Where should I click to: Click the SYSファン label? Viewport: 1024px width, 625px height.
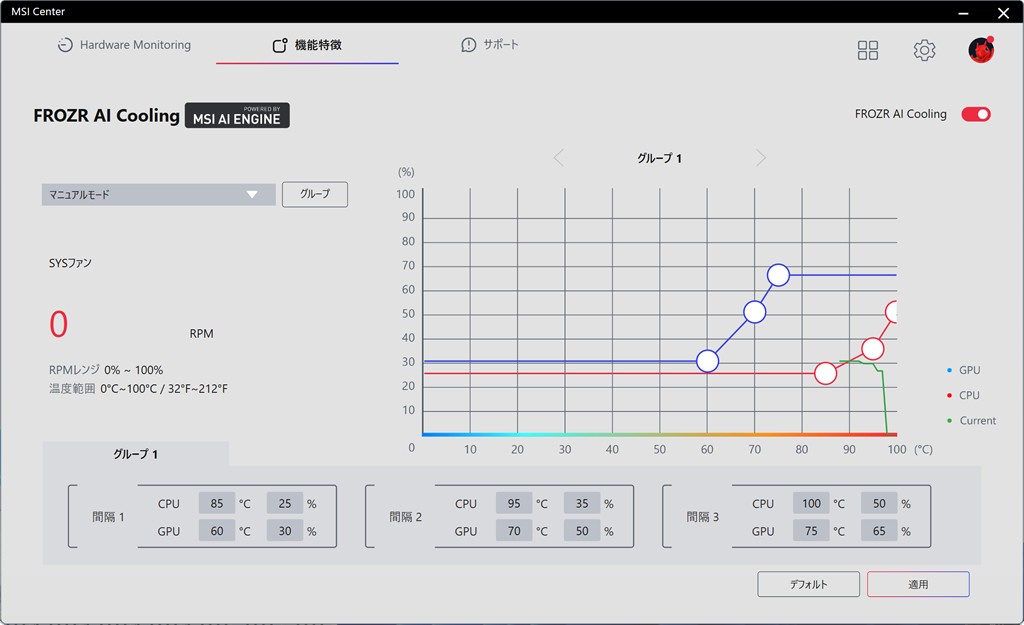click(71, 263)
